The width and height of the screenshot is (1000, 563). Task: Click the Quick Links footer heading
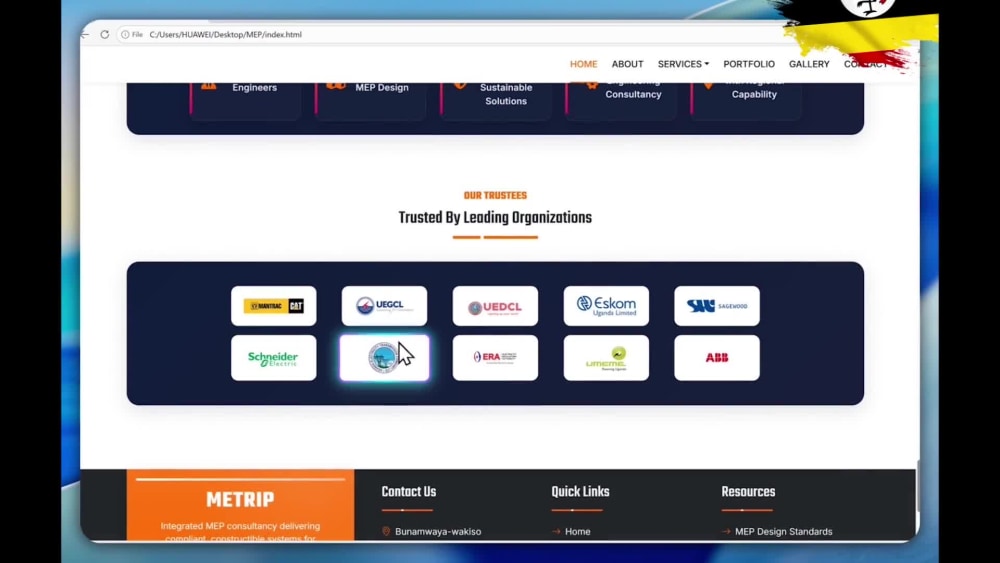click(x=580, y=492)
